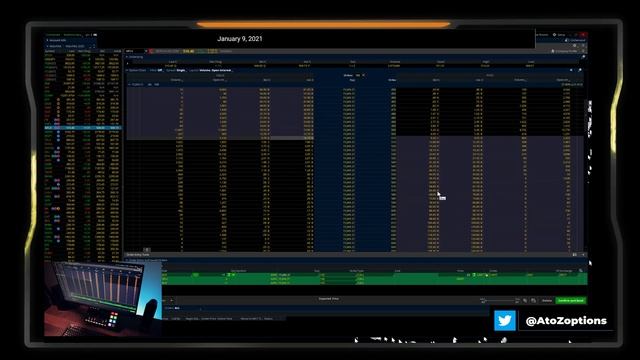Viewport: 640px width, 360px height.
Task: Click the webcam video thumbnail
Action: [102, 298]
